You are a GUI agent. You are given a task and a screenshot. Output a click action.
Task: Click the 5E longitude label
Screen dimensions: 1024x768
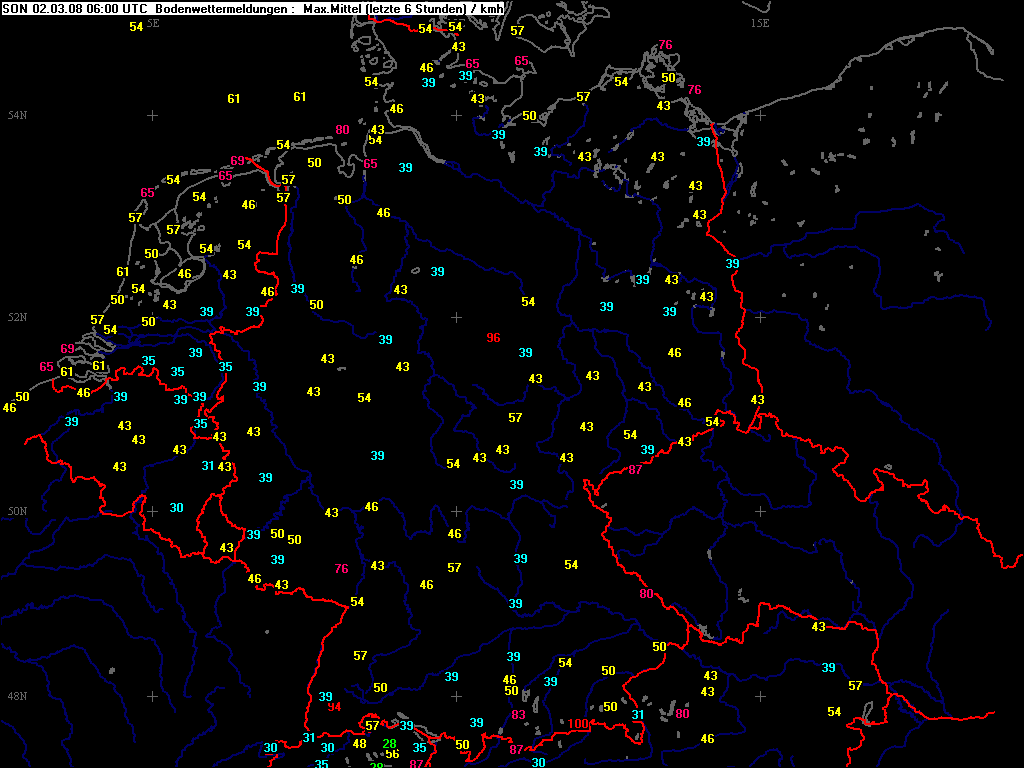coord(152,22)
